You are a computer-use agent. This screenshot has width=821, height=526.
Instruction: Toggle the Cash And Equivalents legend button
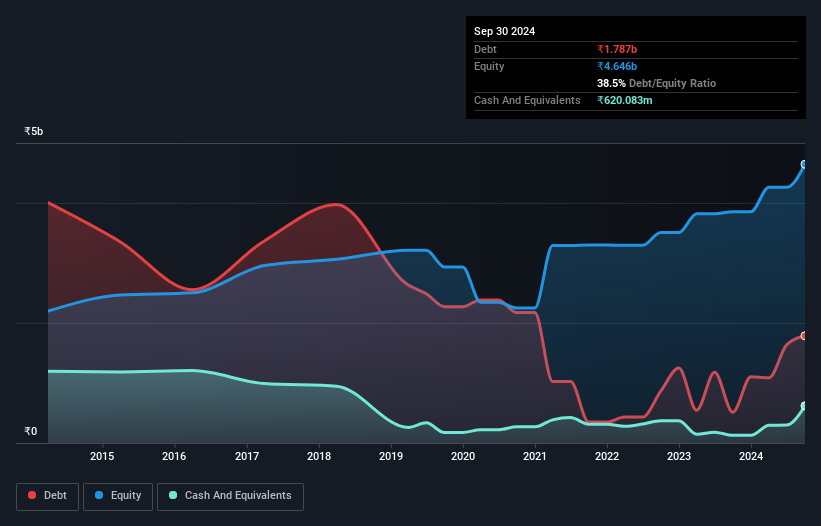coord(230,496)
